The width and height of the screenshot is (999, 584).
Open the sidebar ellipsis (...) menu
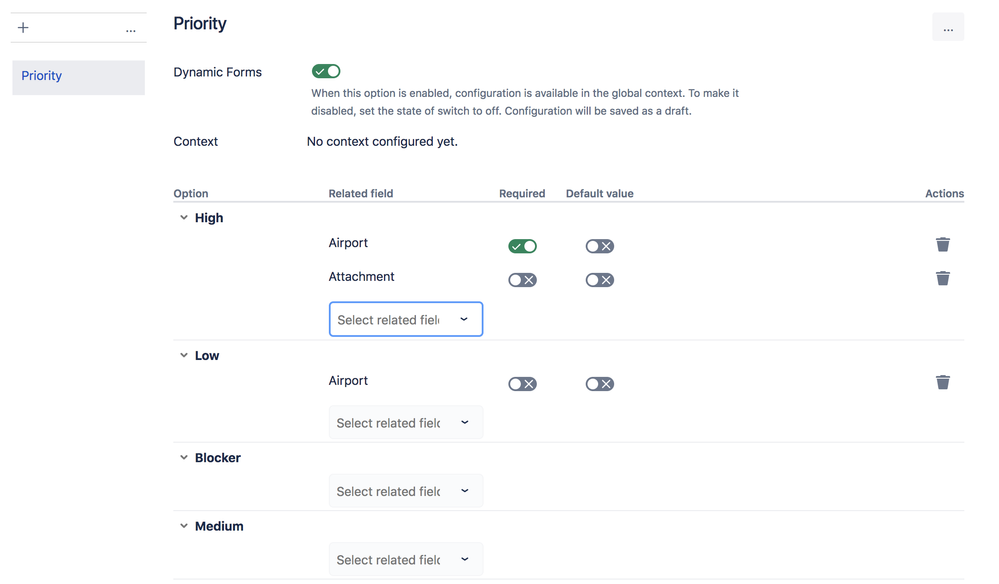[x=130, y=27]
